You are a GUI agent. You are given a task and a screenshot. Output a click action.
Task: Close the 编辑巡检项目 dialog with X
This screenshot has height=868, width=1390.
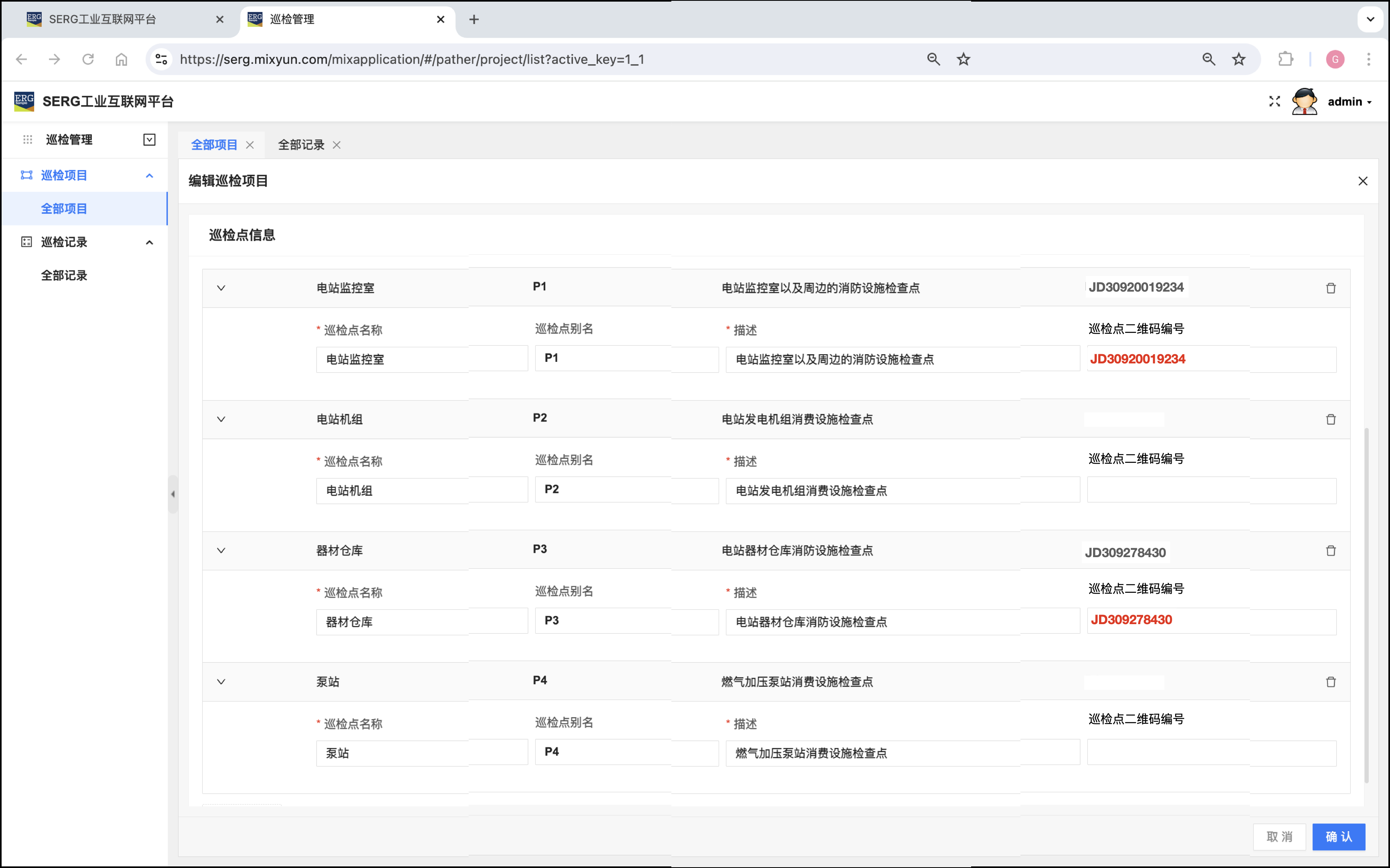click(x=1362, y=181)
